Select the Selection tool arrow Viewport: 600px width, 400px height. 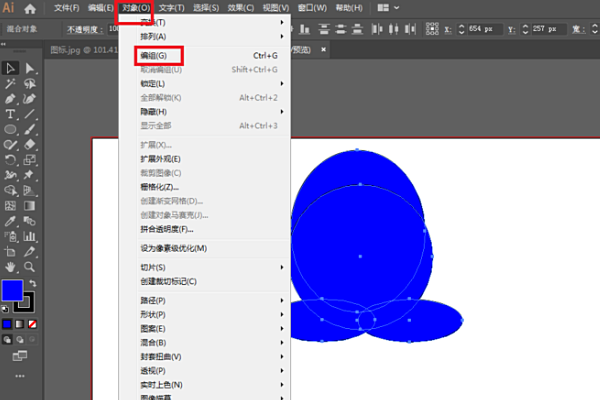tap(10, 68)
